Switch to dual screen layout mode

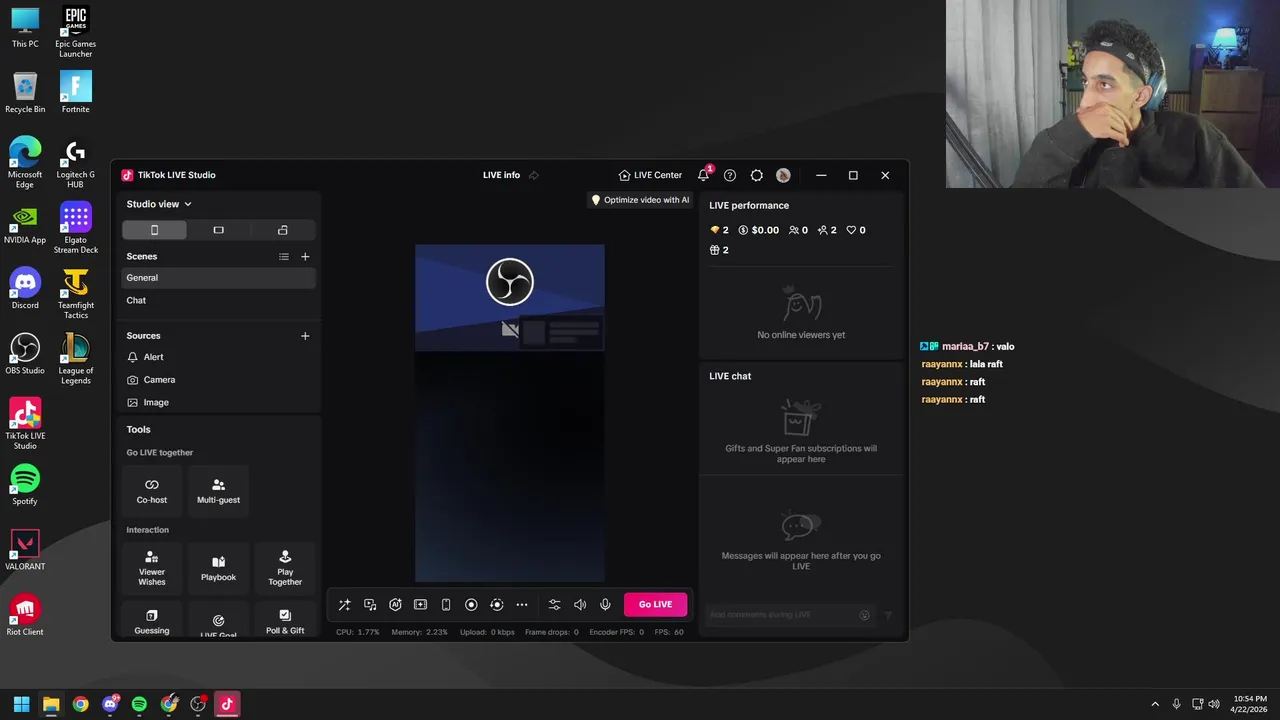(283, 230)
